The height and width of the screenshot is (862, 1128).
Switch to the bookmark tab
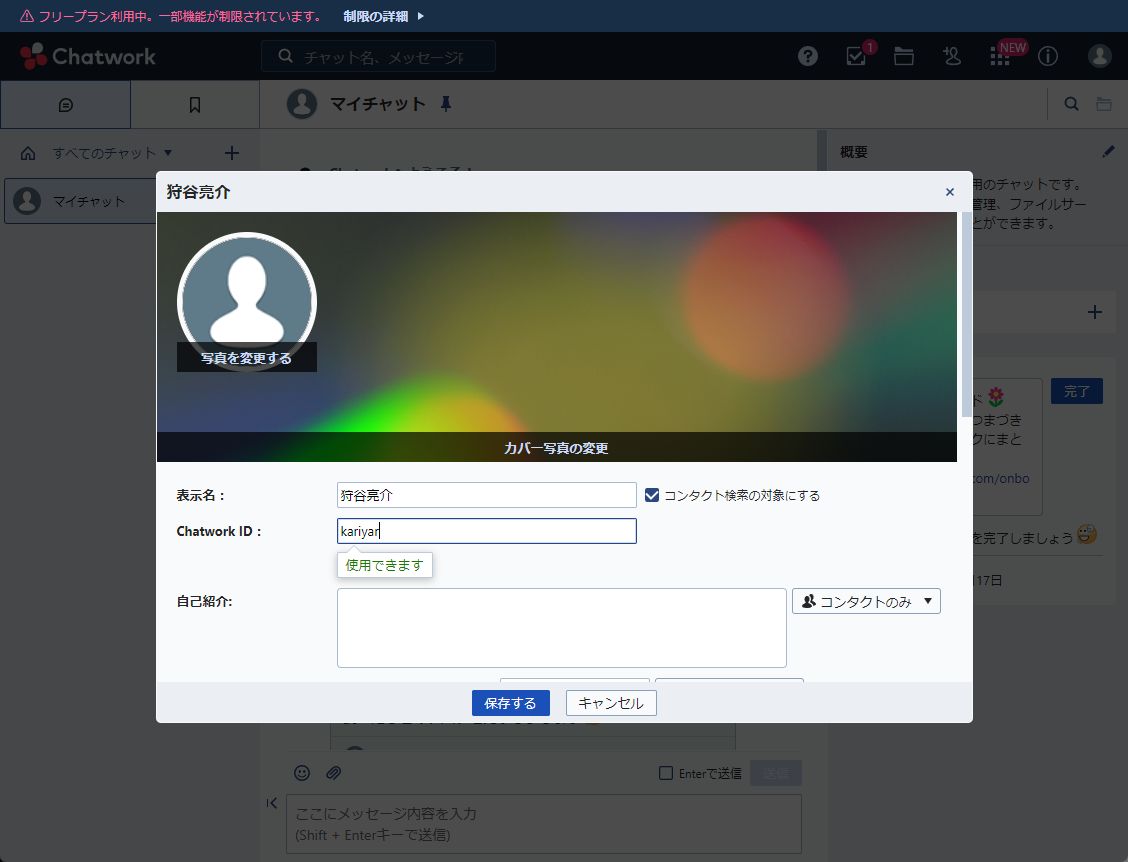tap(195, 105)
